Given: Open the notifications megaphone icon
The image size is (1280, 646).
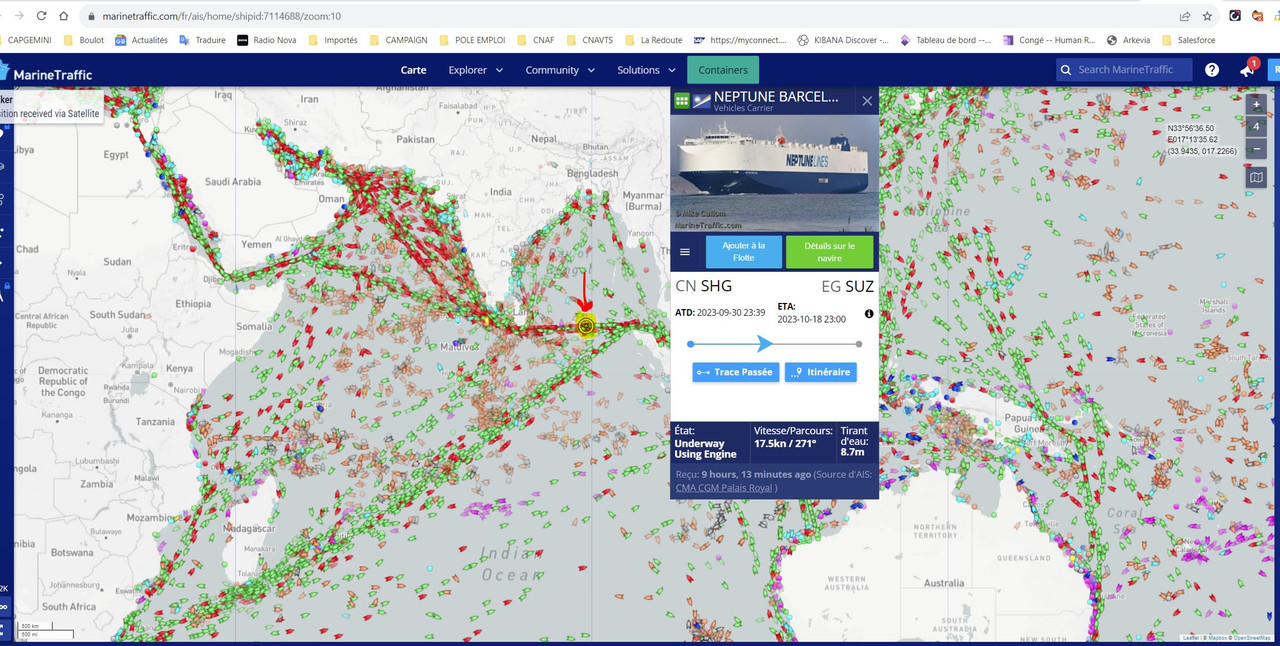Looking at the screenshot, I should [1246, 70].
